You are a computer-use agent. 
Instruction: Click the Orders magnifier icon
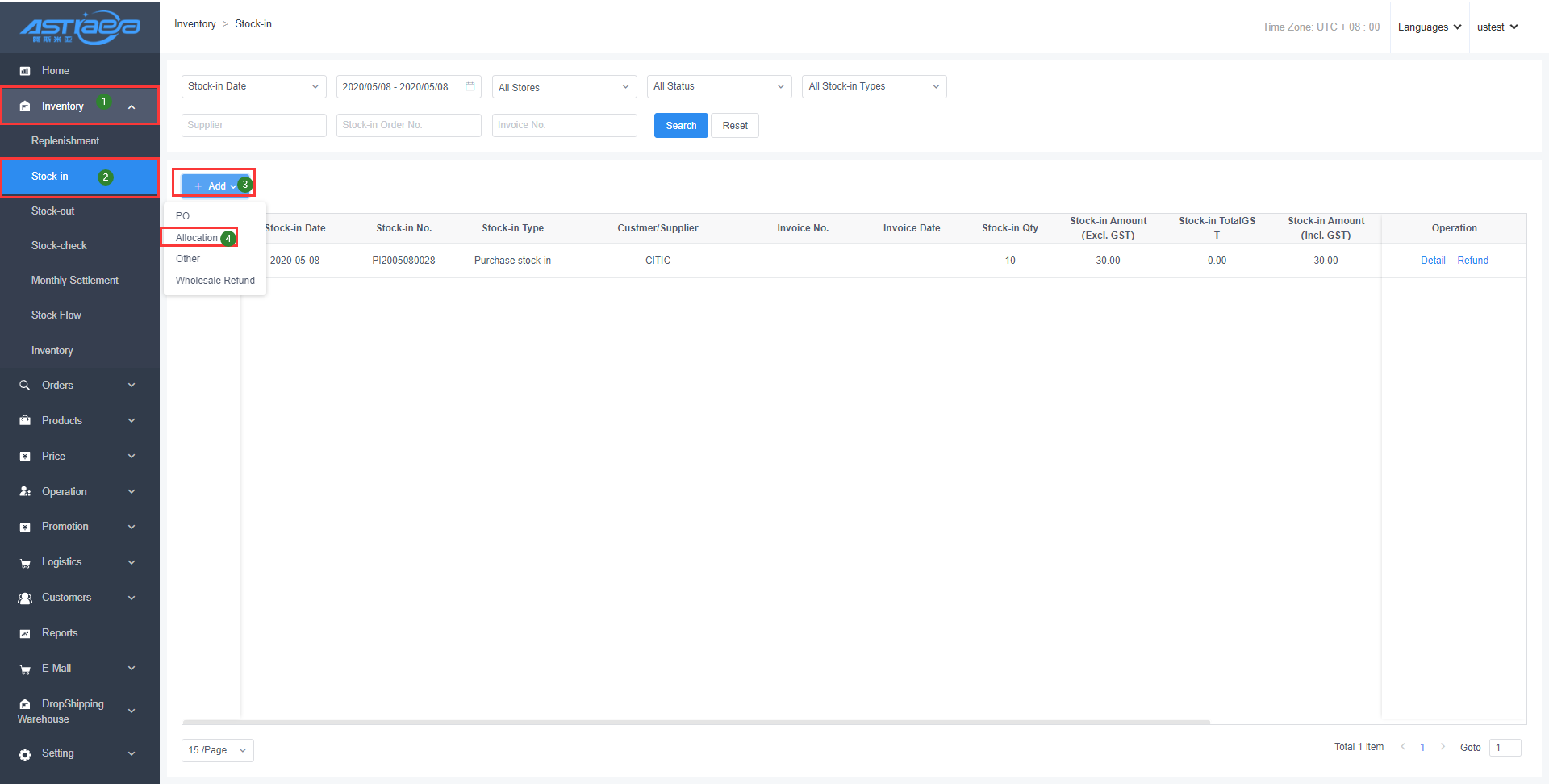pos(25,386)
